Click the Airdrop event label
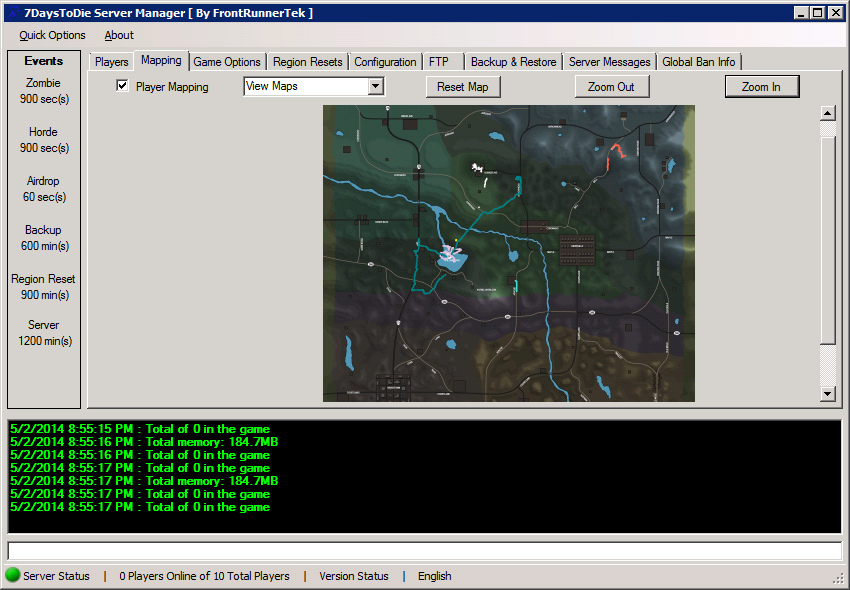This screenshot has width=850, height=590. point(43,181)
